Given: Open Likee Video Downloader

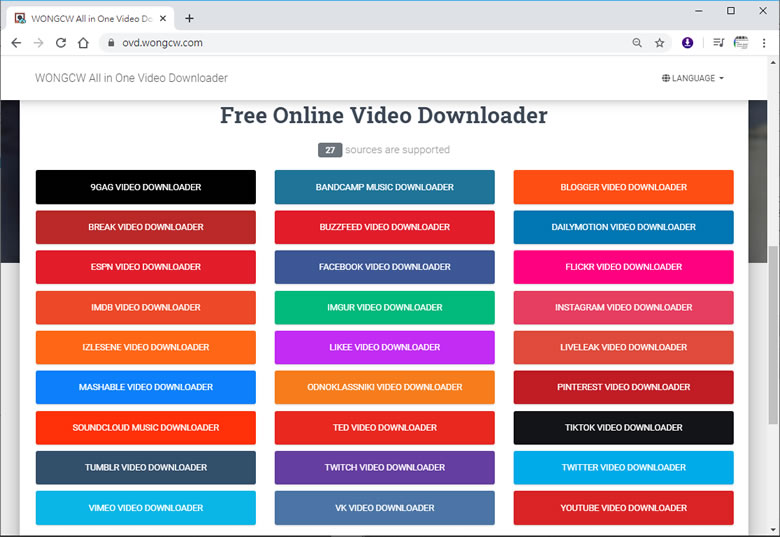Looking at the screenshot, I should point(385,347).
